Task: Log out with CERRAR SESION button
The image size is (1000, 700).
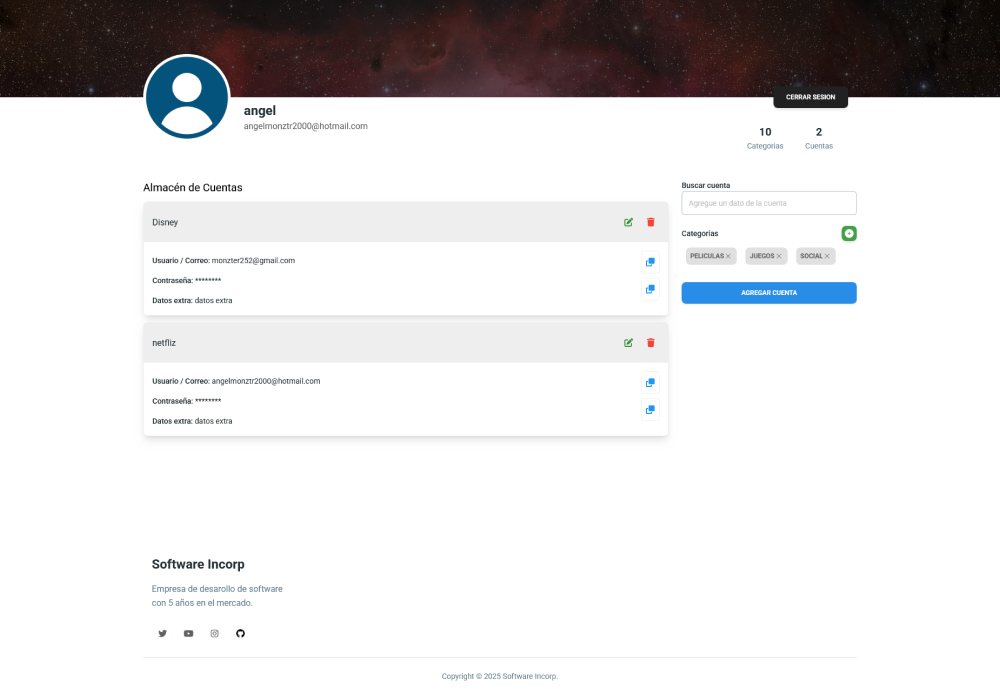Action: pos(811,97)
